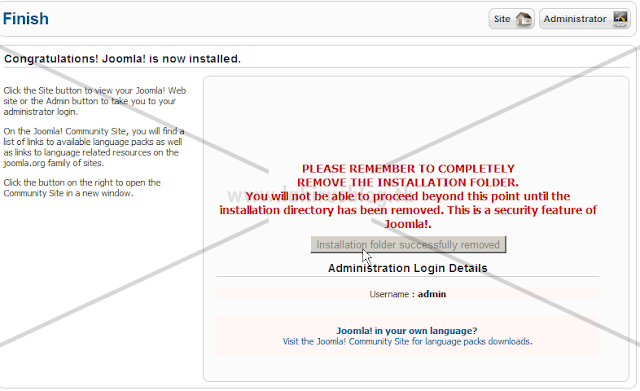This screenshot has width=640, height=391.
Task: Click the house icon on Site button
Action: click(x=523, y=19)
